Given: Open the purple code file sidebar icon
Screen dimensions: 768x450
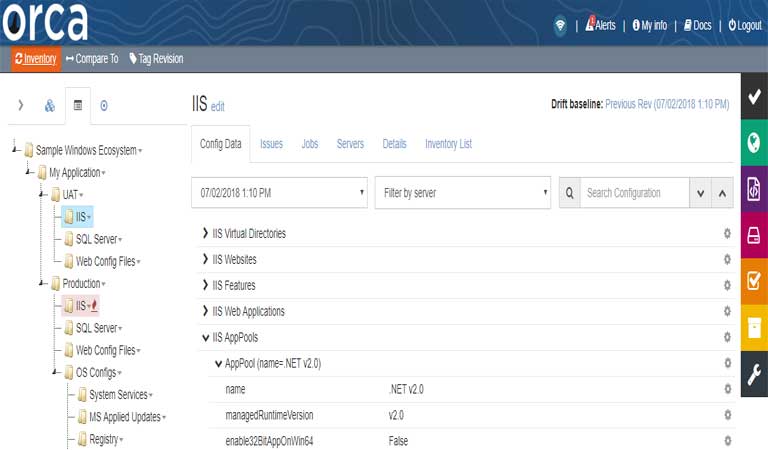Looking at the screenshot, I should [754, 189].
